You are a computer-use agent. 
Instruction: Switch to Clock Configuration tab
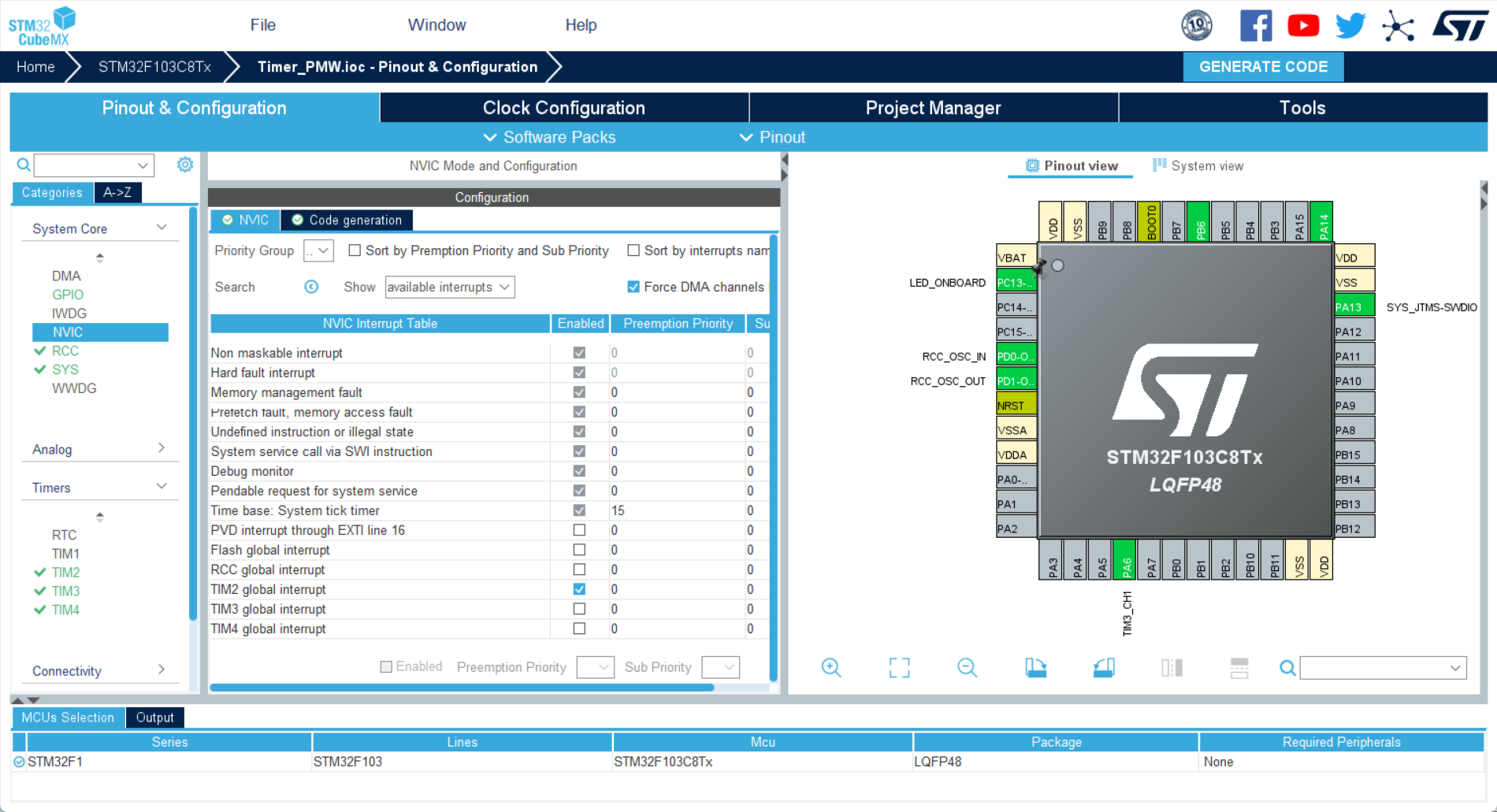(564, 108)
